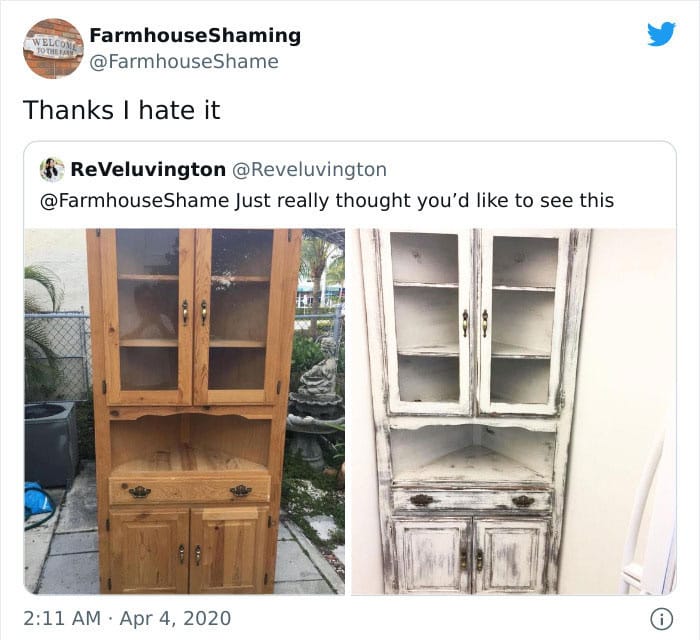The image size is (700, 640).
Task: Click the drawer of the white painted cabinet
Action: 472,501
